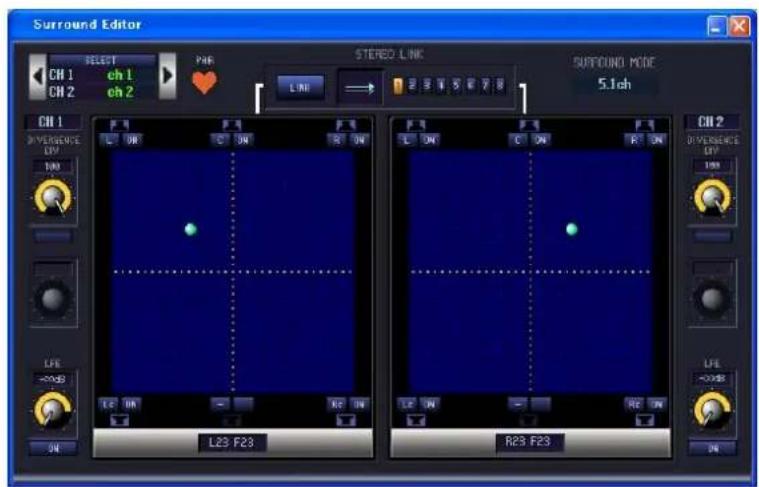Toggle the ON button beside CH 2's R
This screenshot has height=487, width=759.
tap(657, 140)
